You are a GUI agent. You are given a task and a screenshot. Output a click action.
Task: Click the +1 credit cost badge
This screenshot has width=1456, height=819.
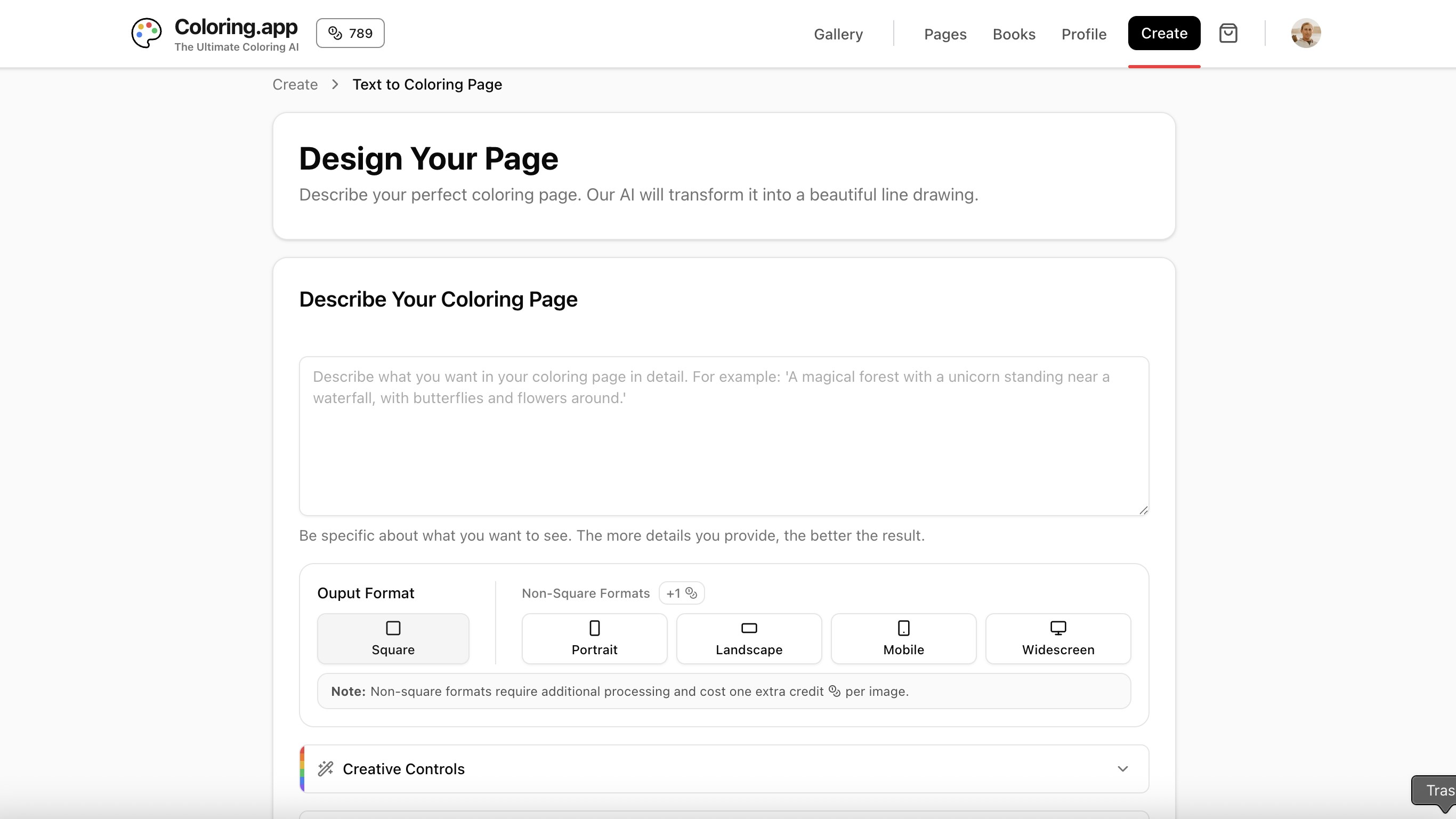coord(681,593)
